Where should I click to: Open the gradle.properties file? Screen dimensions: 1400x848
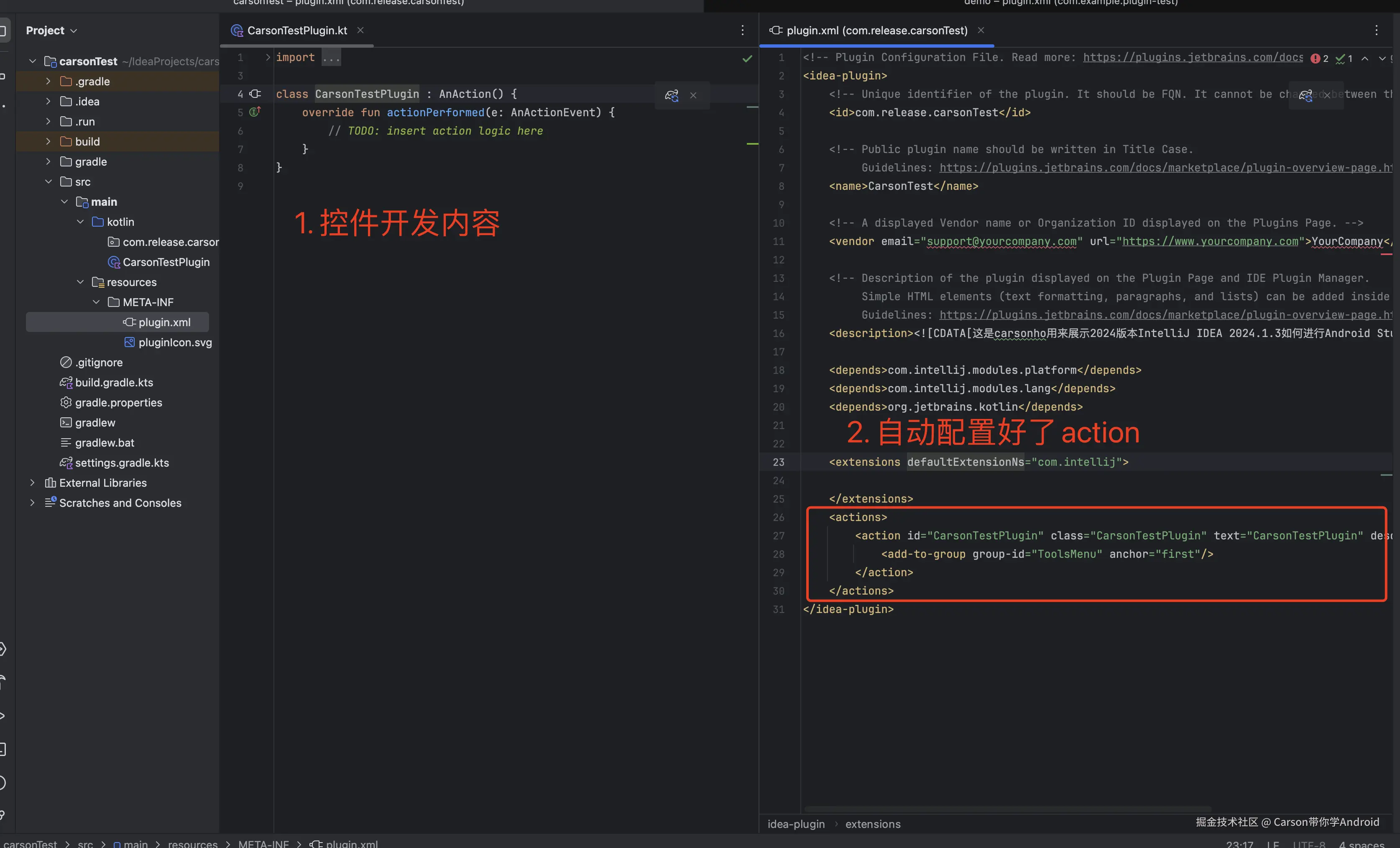point(118,402)
